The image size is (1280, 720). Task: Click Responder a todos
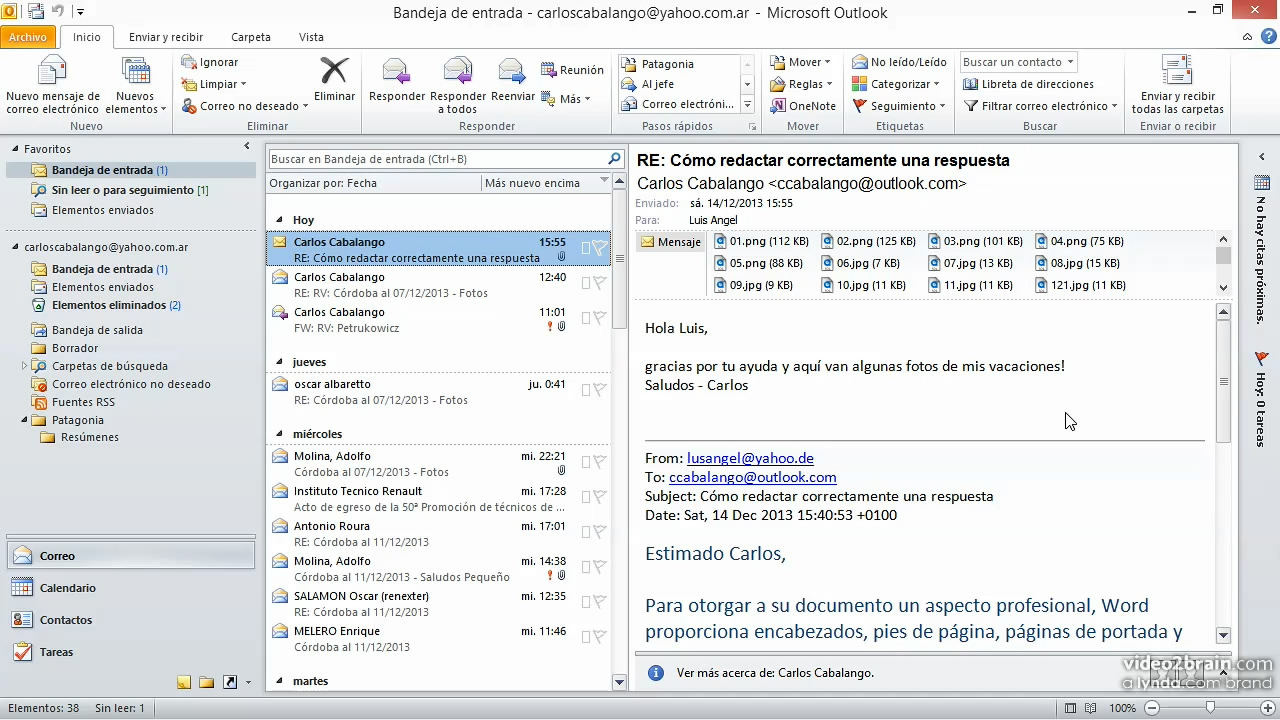tap(458, 86)
